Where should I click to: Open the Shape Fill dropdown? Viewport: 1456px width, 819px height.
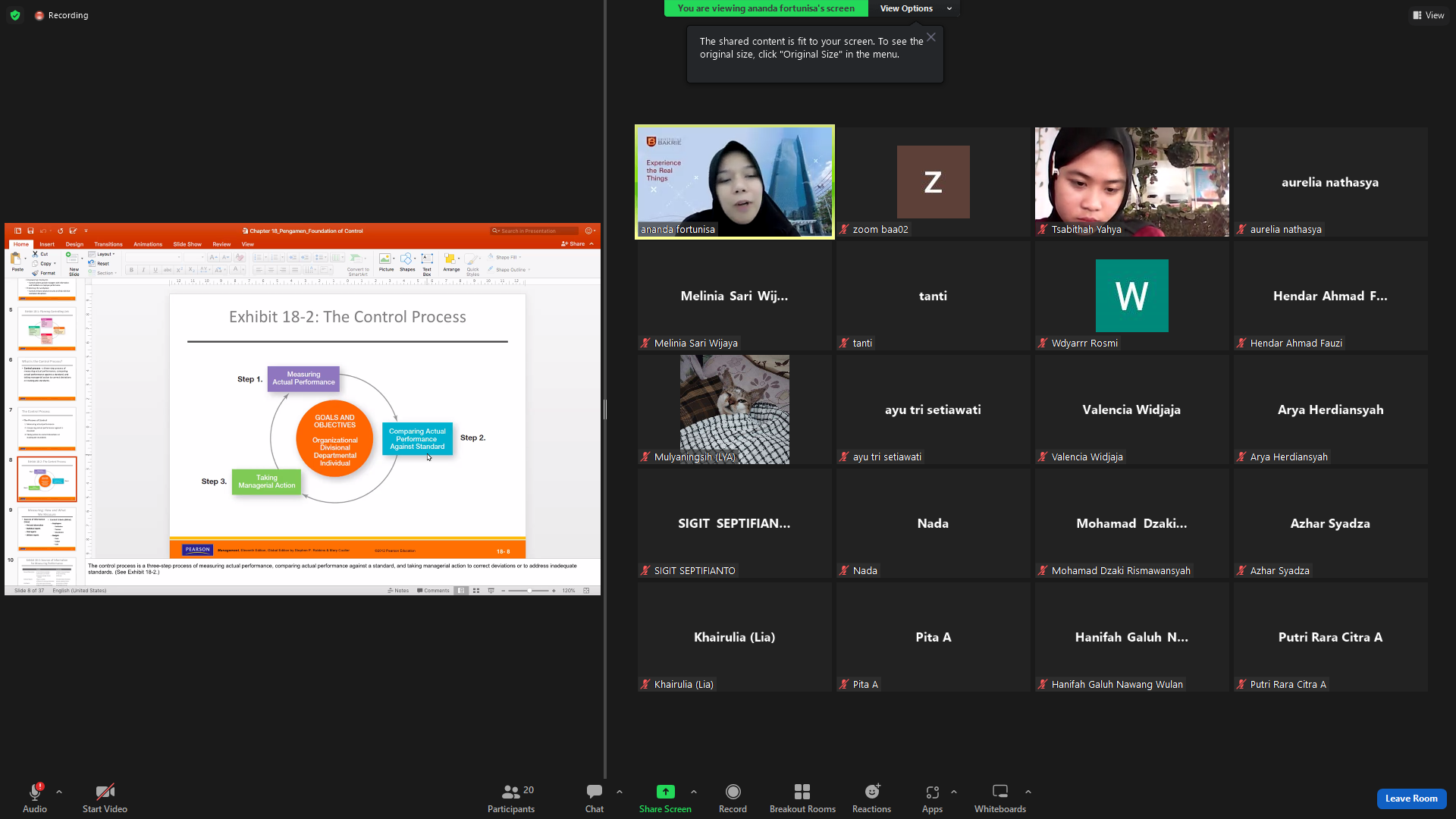click(505, 257)
